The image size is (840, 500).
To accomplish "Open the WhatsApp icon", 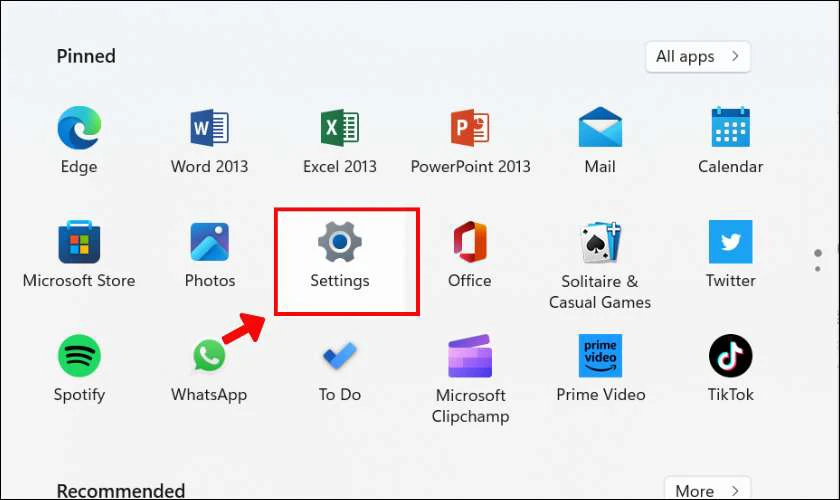I will tap(209, 355).
